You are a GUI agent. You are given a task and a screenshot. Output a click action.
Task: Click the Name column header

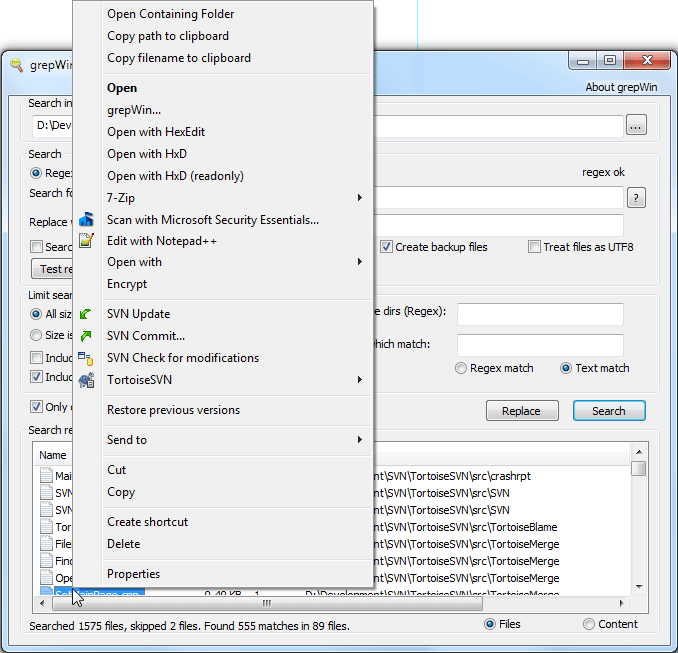pyautogui.click(x=53, y=455)
